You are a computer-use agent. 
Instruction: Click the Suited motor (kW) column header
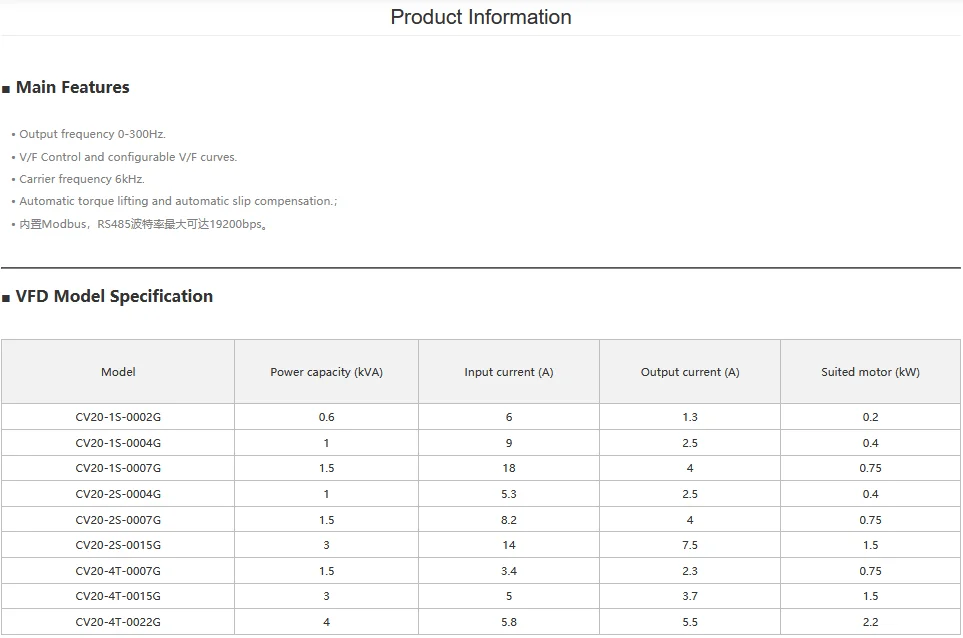(870, 372)
